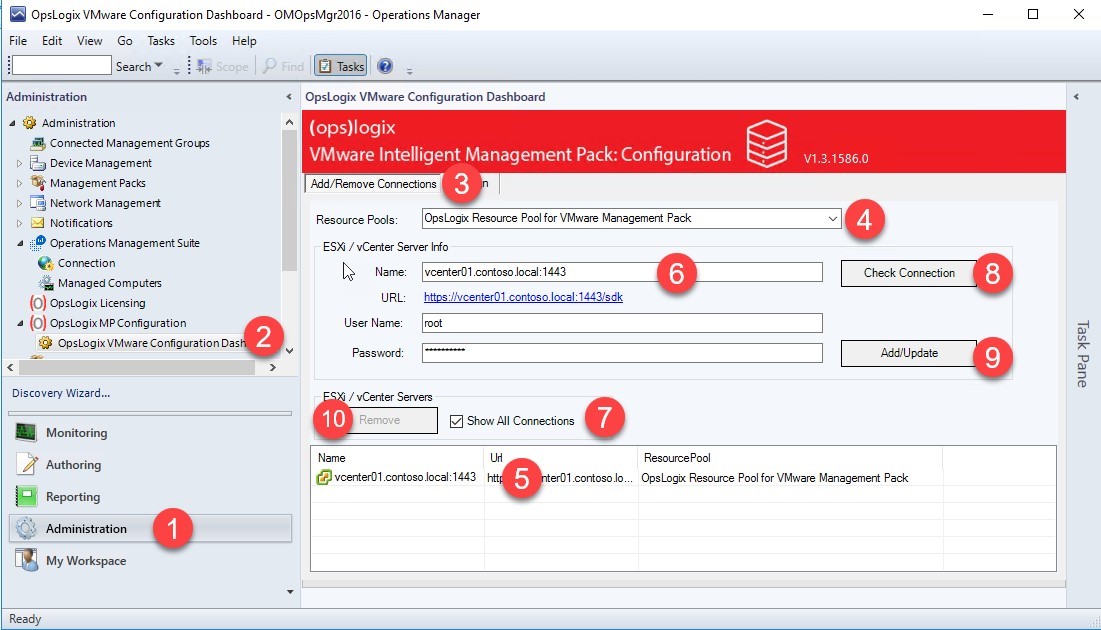1101x630 pixels.
Task: Switch to Add/Remove Connections tab
Action: [373, 184]
